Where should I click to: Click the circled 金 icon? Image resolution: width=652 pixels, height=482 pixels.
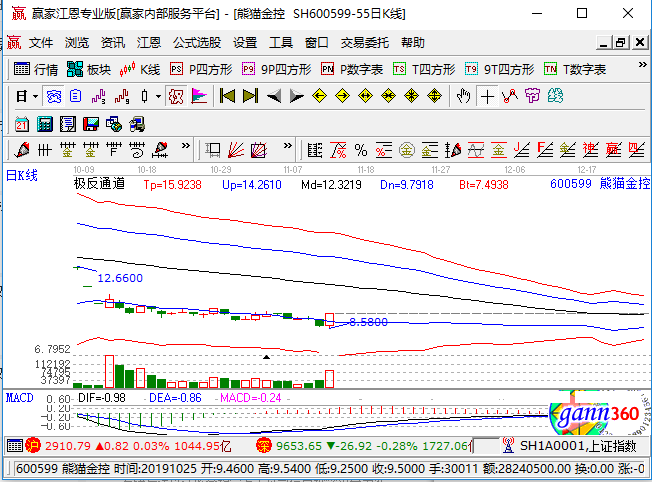click(407, 150)
